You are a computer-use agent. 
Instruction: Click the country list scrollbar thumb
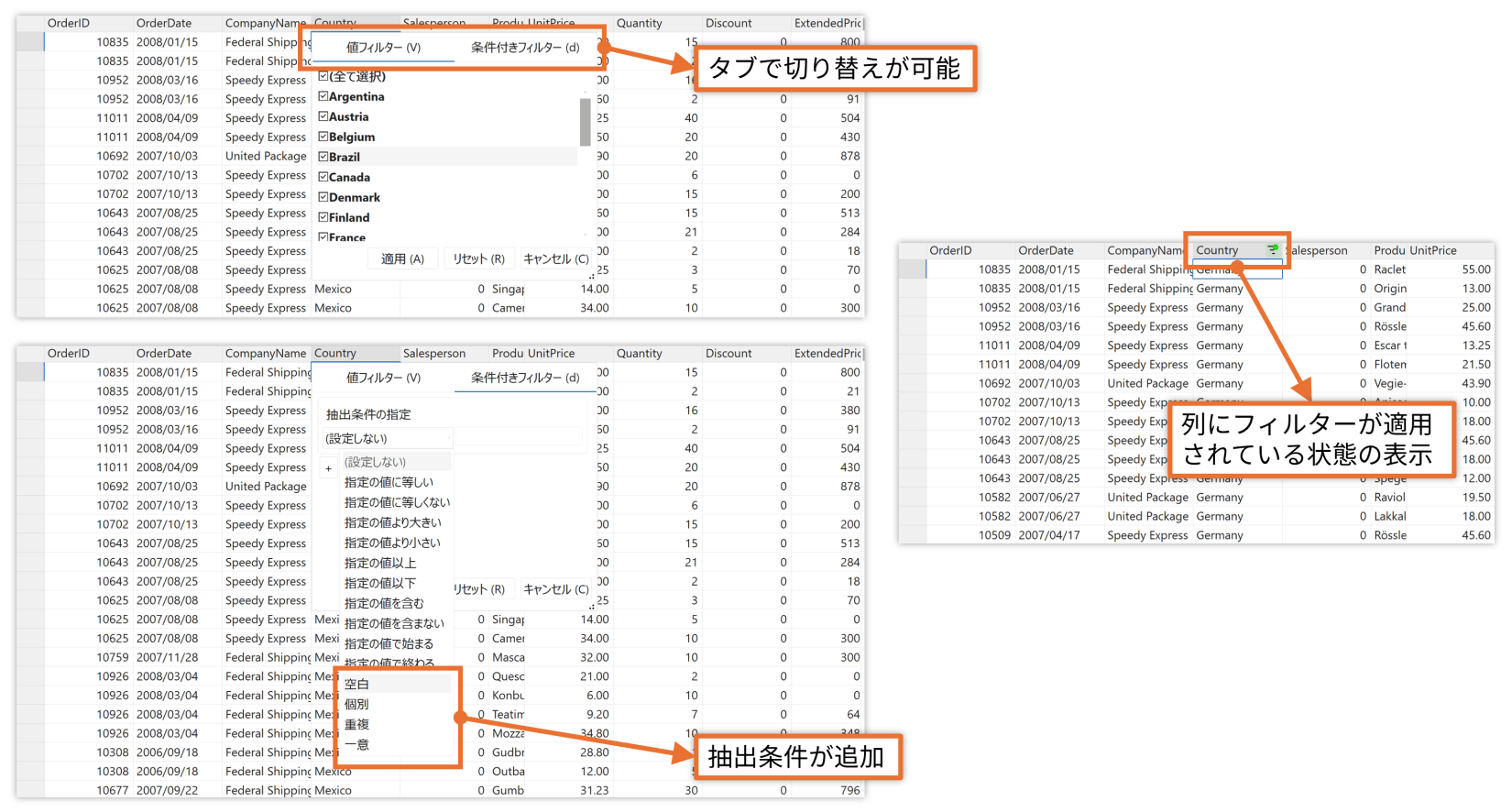coord(586,122)
